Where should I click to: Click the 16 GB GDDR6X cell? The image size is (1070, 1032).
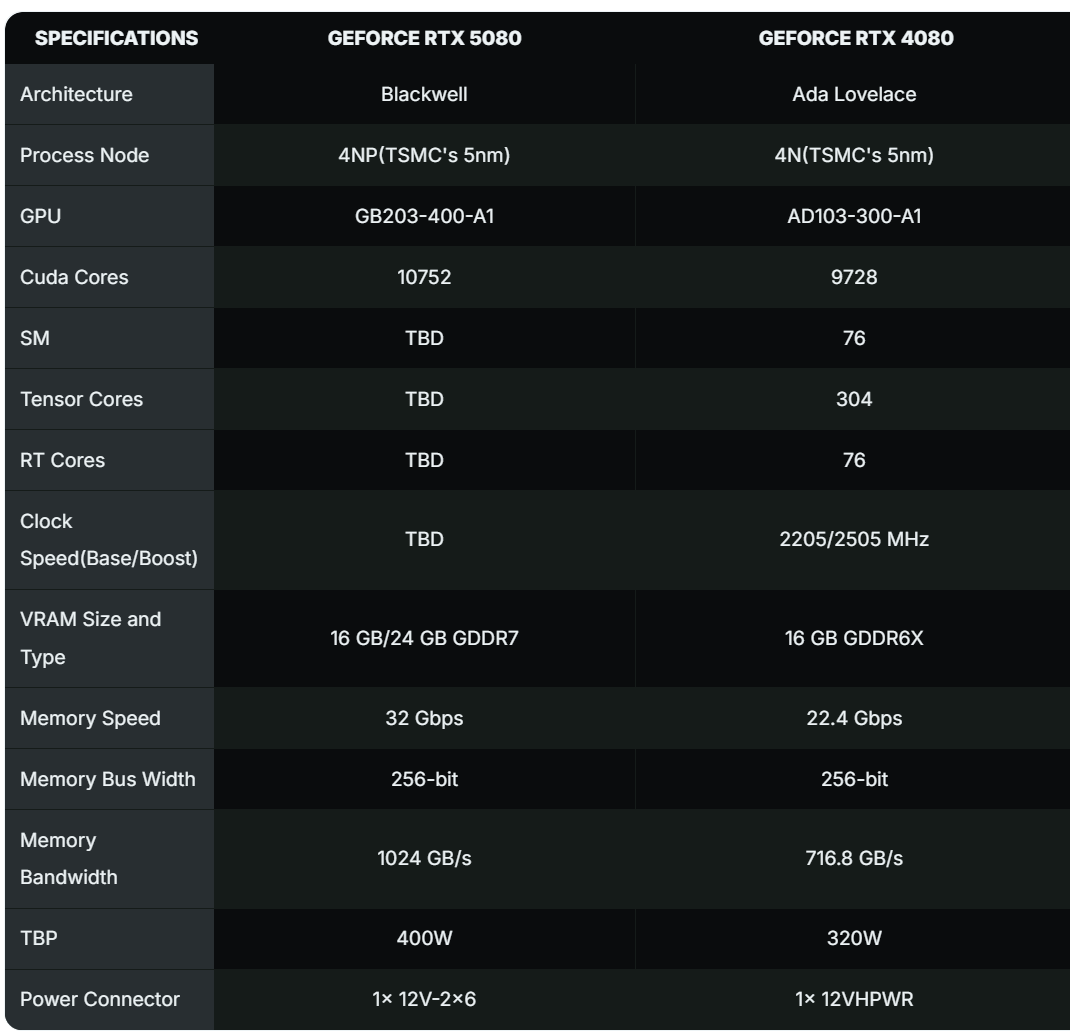coord(853,639)
